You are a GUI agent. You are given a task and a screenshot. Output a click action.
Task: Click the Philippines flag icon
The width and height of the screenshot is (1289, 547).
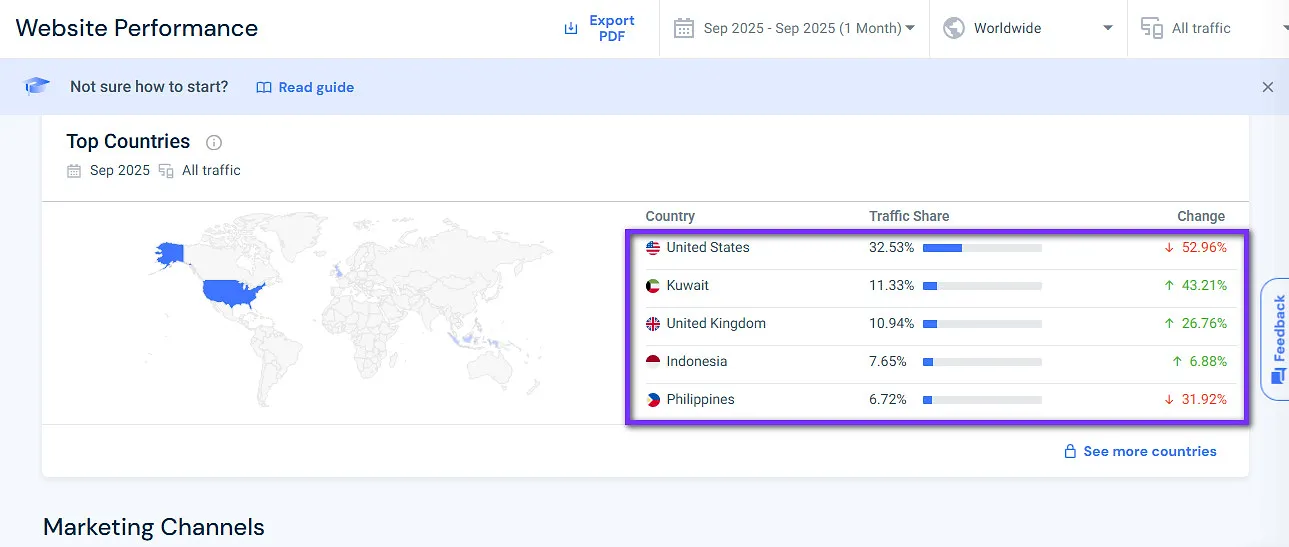pos(653,400)
